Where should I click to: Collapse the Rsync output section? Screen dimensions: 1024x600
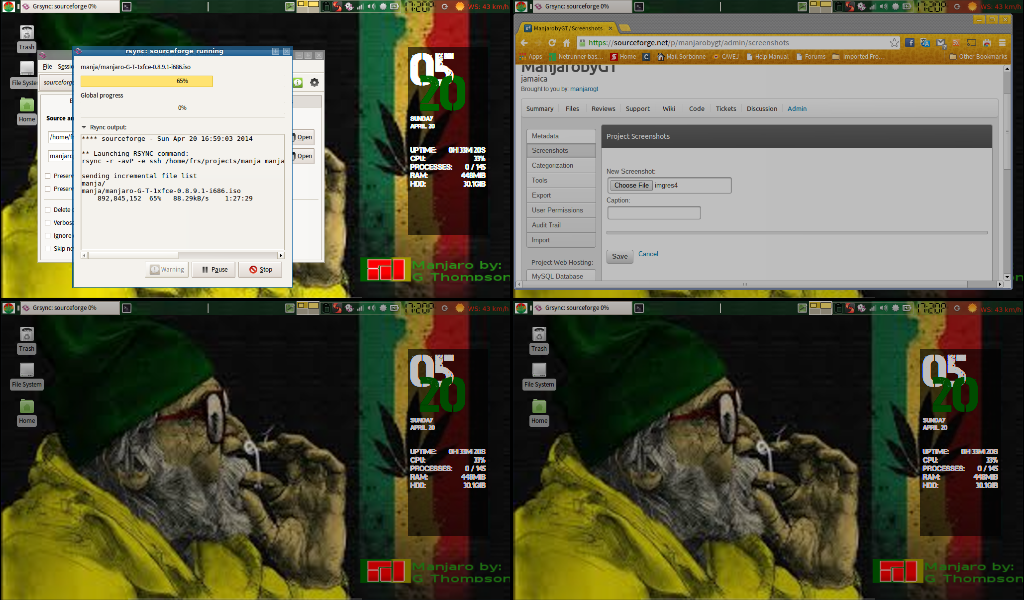click(84, 127)
